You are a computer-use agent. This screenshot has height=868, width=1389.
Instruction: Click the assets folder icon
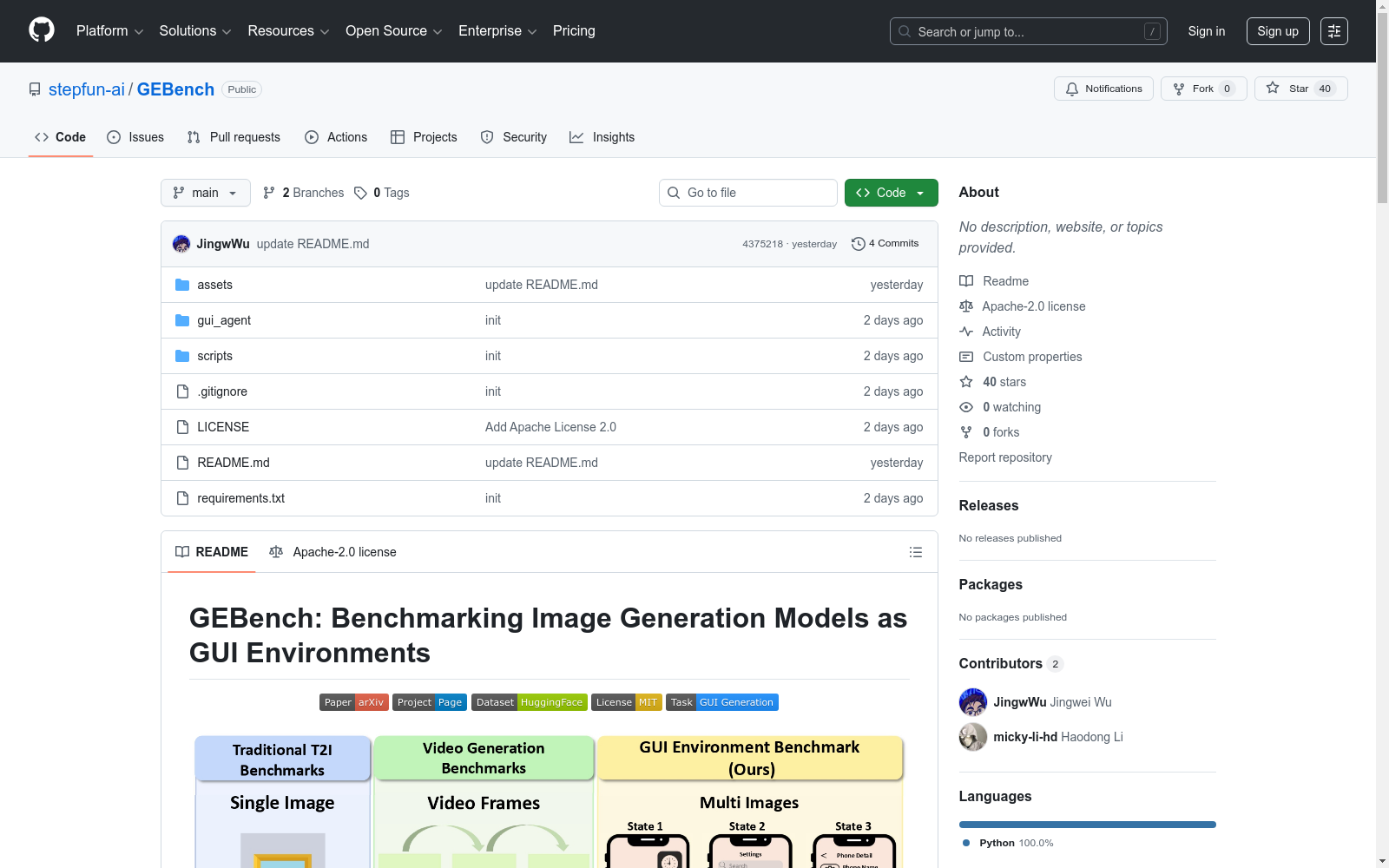point(182,285)
